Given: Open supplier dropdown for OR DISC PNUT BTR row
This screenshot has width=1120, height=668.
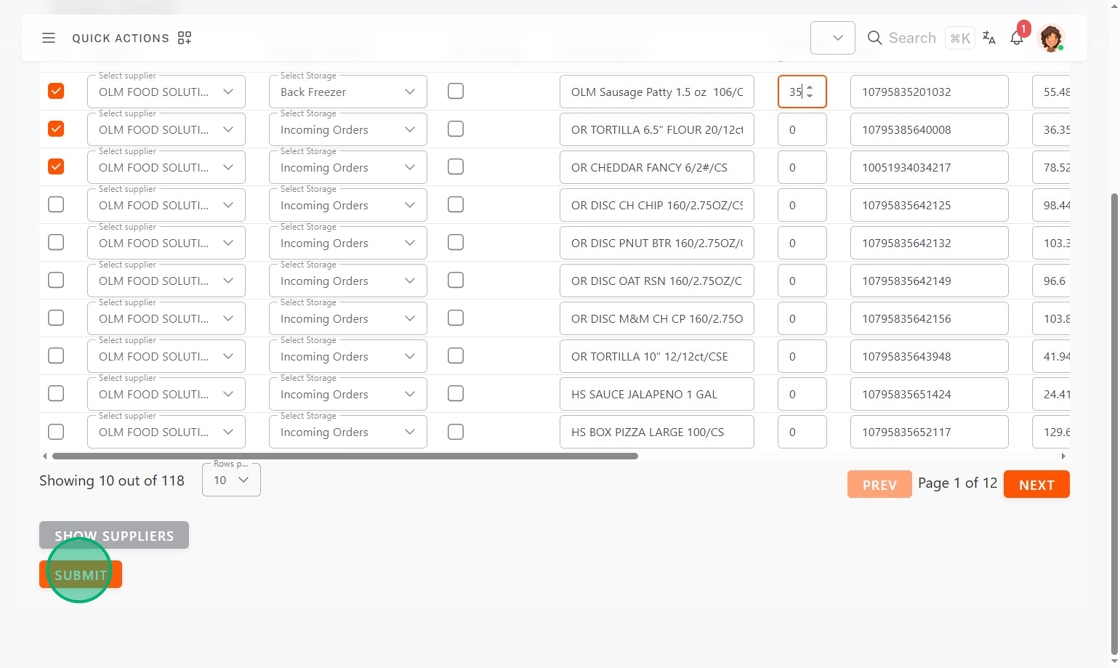Looking at the screenshot, I should coord(166,243).
